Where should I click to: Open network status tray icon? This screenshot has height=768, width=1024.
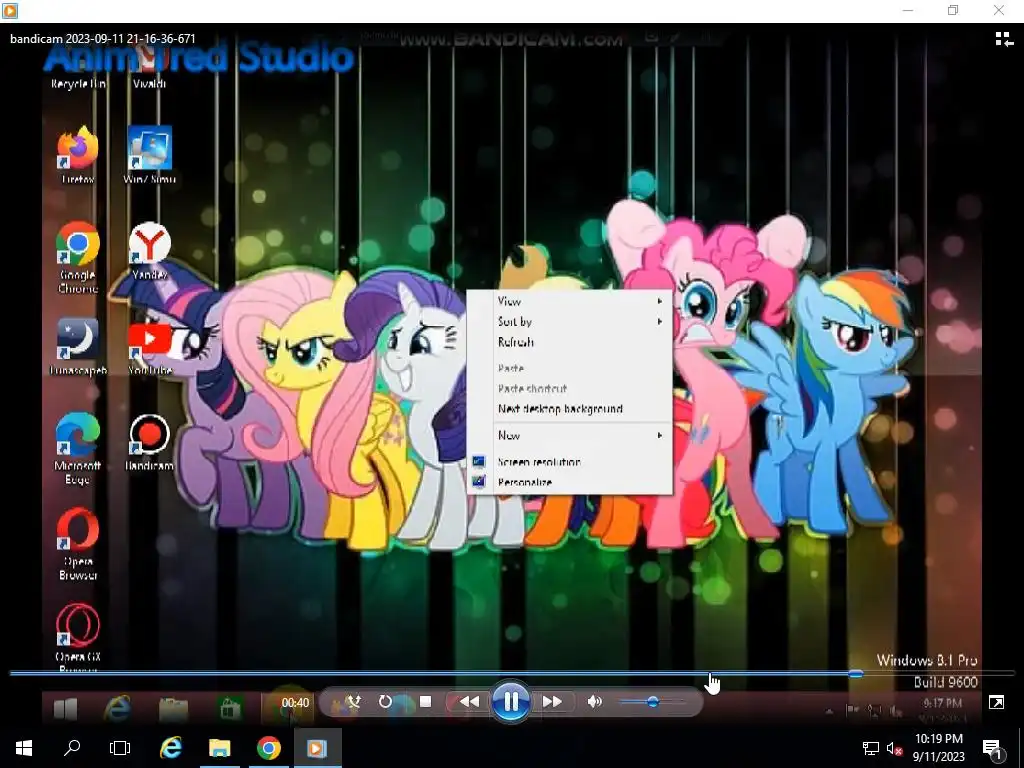[871, 748]
